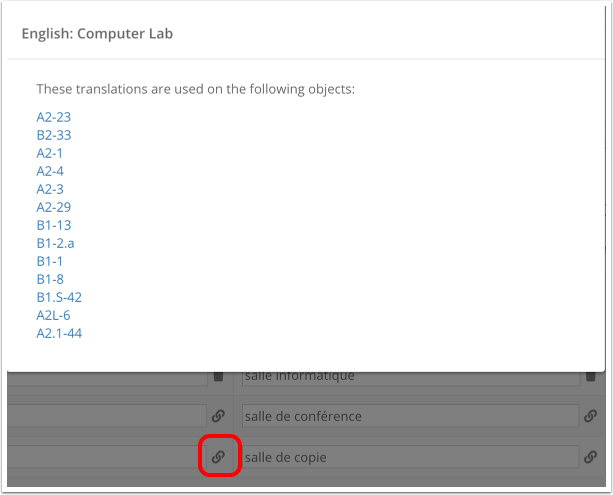Open object A2-29
Screen dimensions: 613x495
[x=54, y=207]
